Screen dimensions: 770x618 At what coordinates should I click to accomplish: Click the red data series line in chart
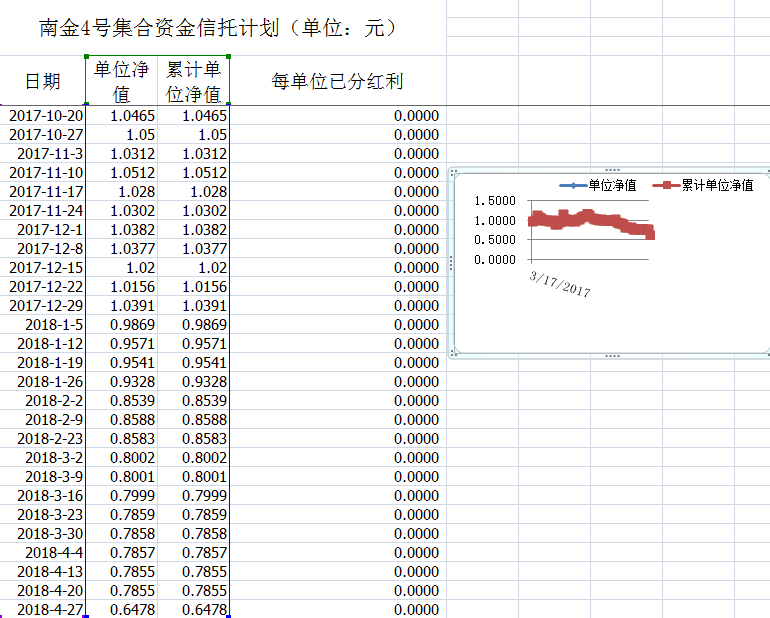click(590, 219)
